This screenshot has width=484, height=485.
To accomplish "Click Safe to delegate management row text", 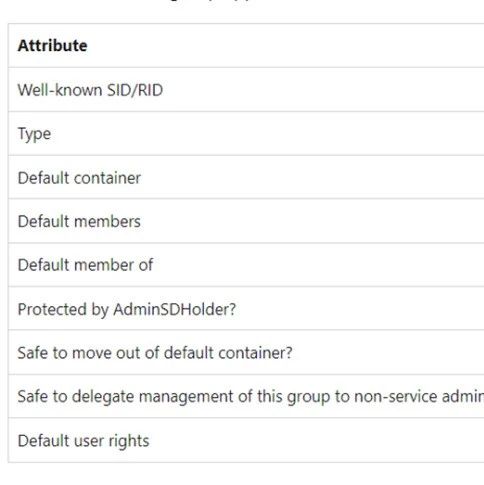I will pos(251,396).
